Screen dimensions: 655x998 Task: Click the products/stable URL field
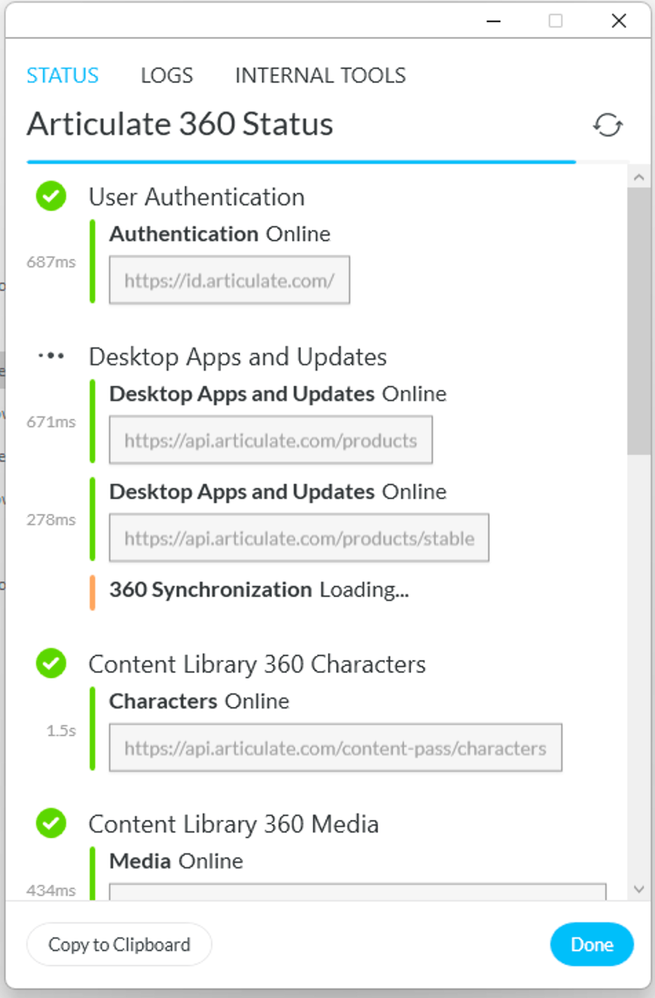click(x=299, y=539)
